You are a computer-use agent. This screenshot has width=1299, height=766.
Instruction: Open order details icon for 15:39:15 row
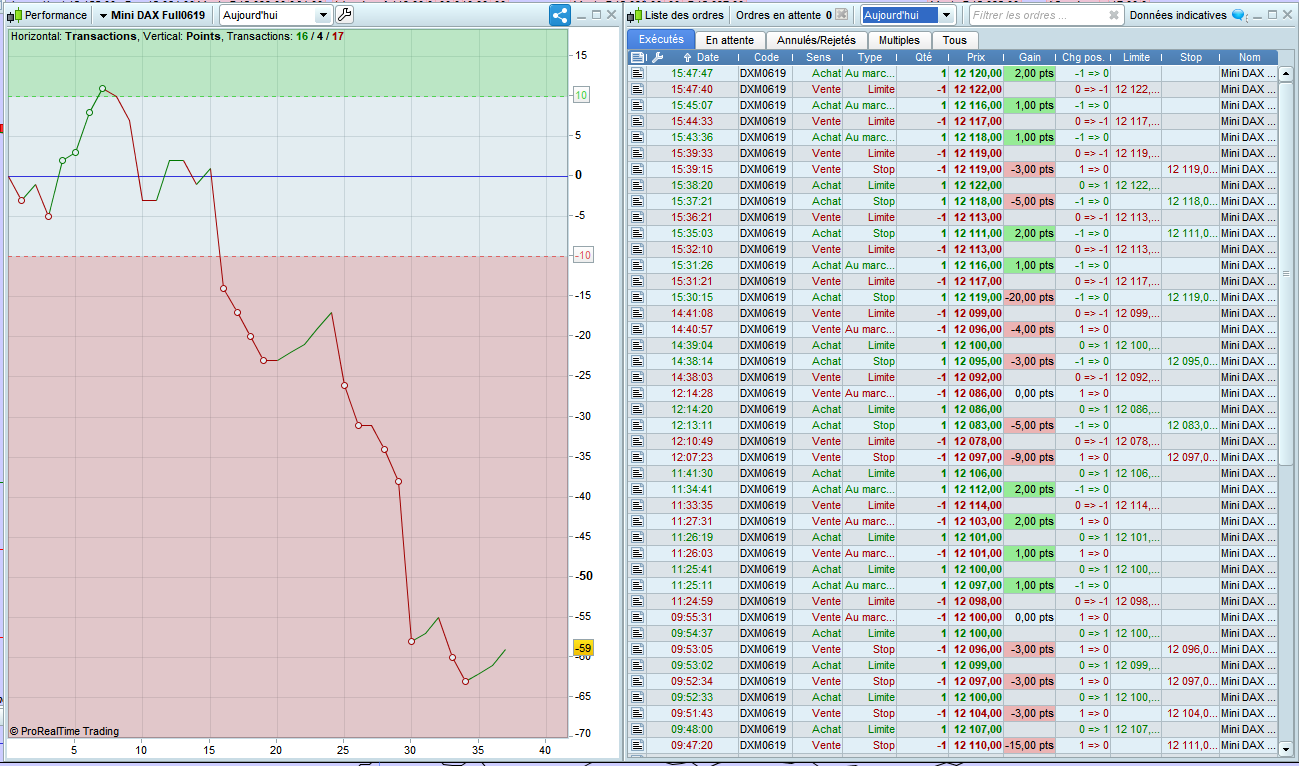(637, 169)
